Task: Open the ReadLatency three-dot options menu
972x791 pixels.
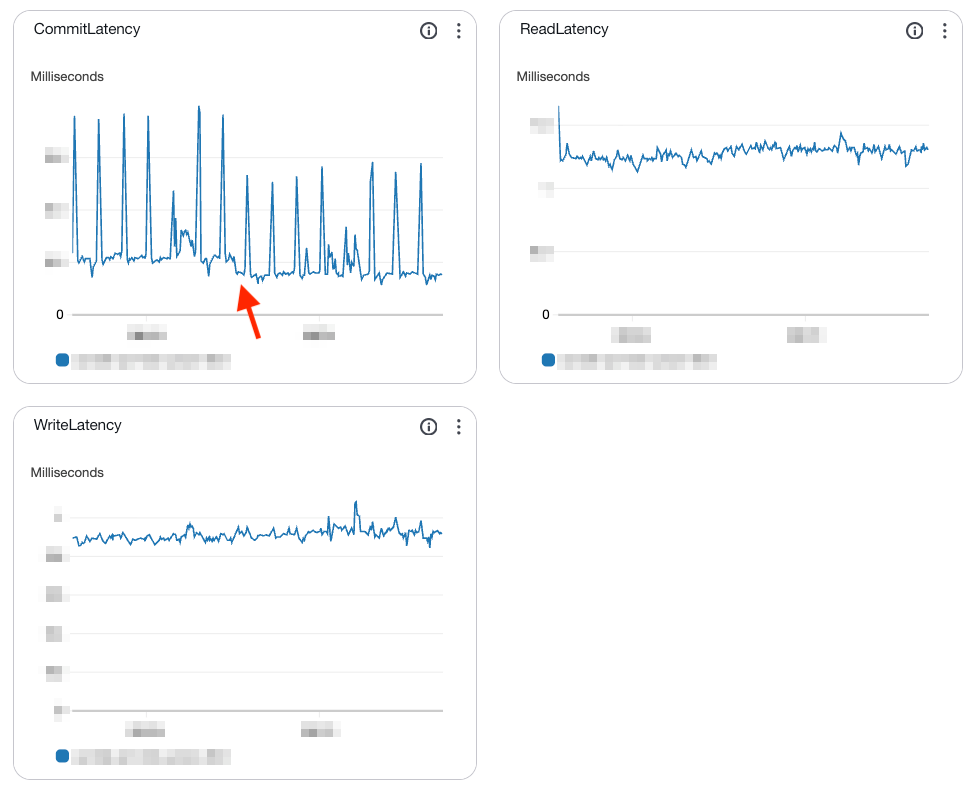Action: pyautogui.click(x=945, y=30)
